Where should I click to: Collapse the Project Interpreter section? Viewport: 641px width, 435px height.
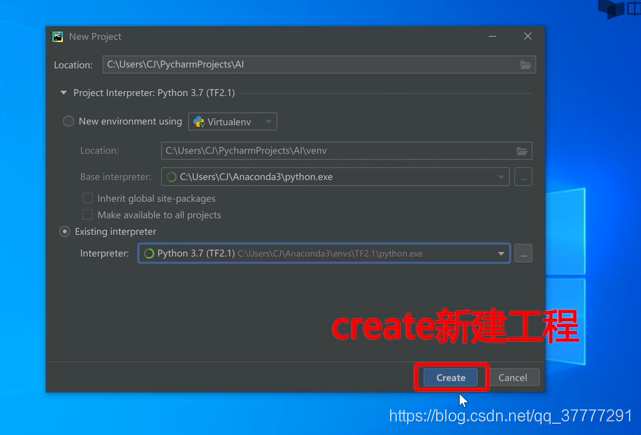point(63,93)
